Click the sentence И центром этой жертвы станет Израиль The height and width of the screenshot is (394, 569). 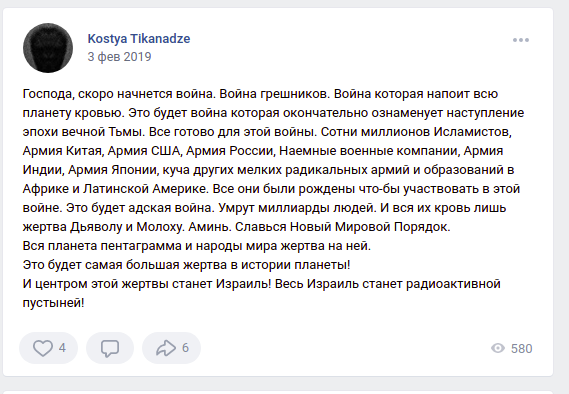147,283
